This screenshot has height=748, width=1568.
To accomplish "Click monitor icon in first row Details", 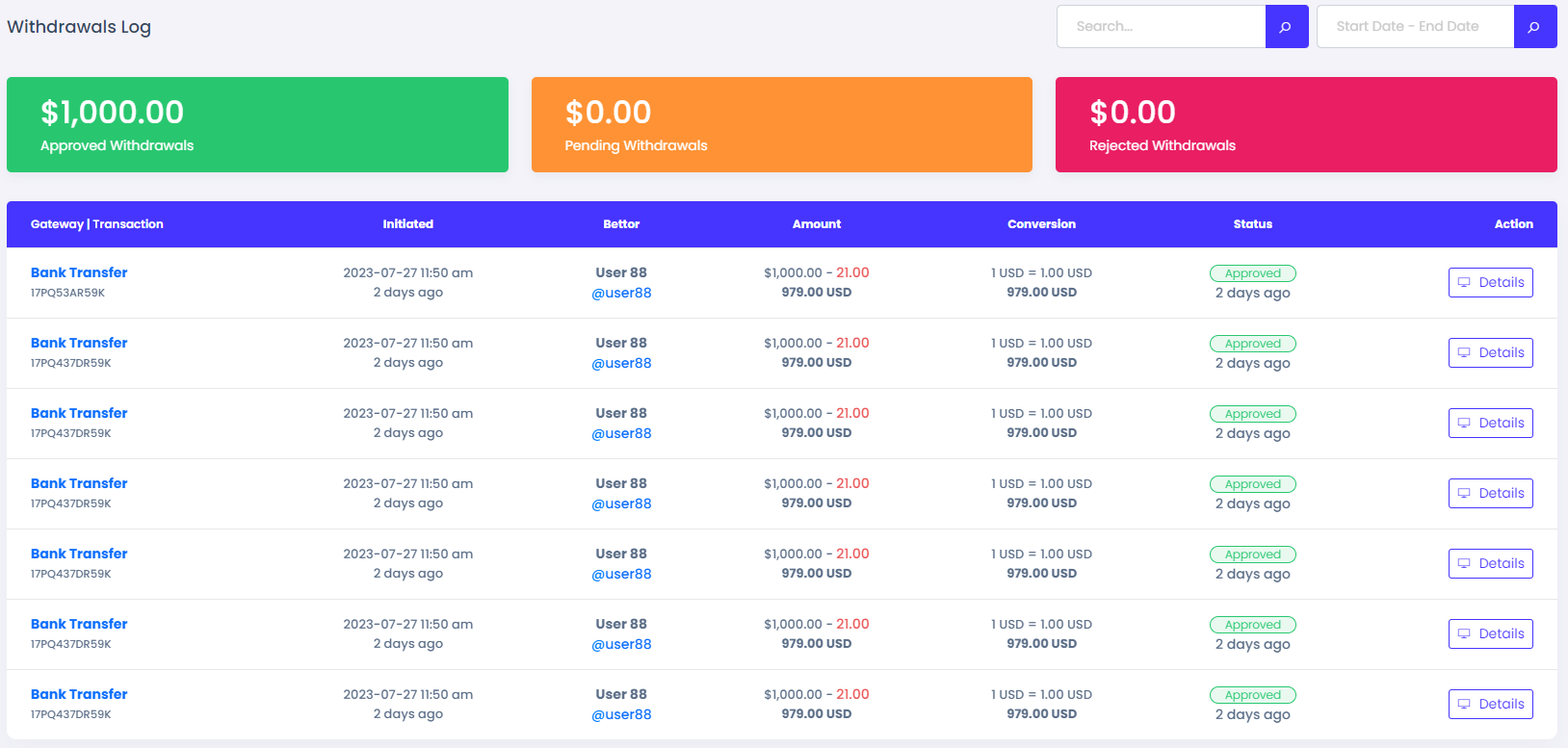I will tap(1464, 282).
